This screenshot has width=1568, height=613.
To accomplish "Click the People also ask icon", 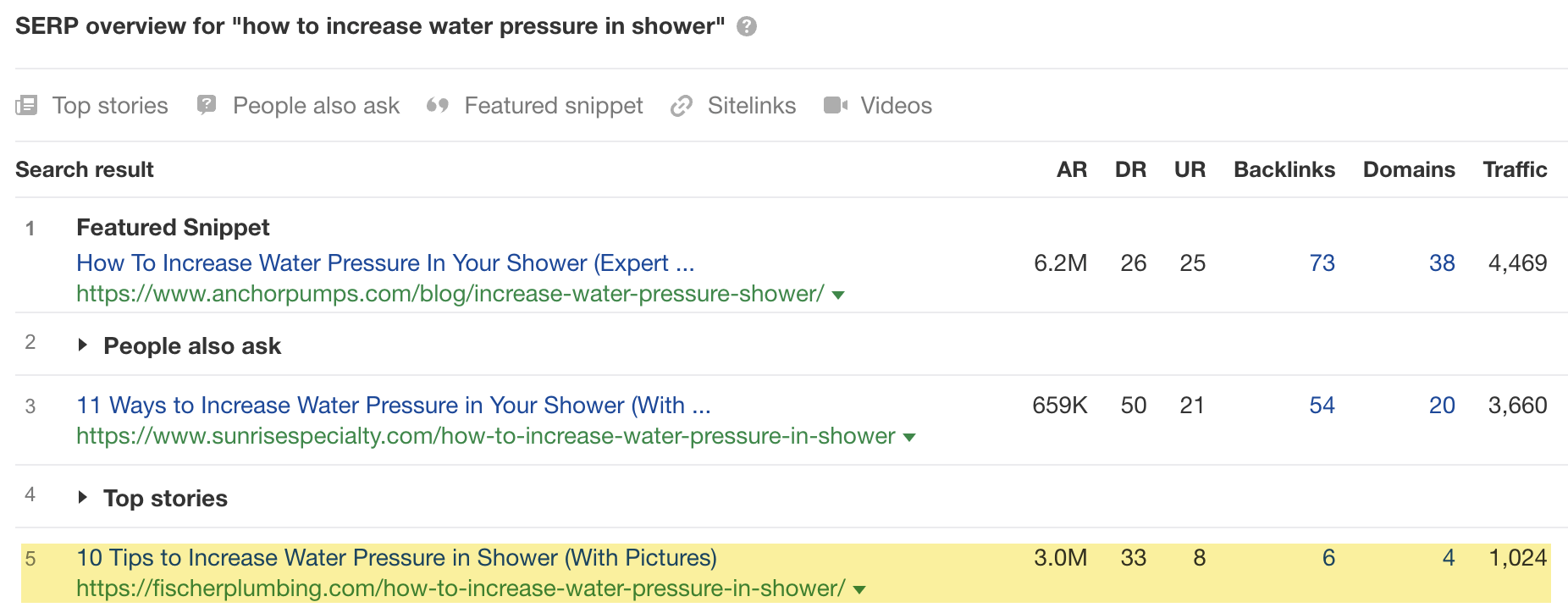I will [x=206, y=105].
